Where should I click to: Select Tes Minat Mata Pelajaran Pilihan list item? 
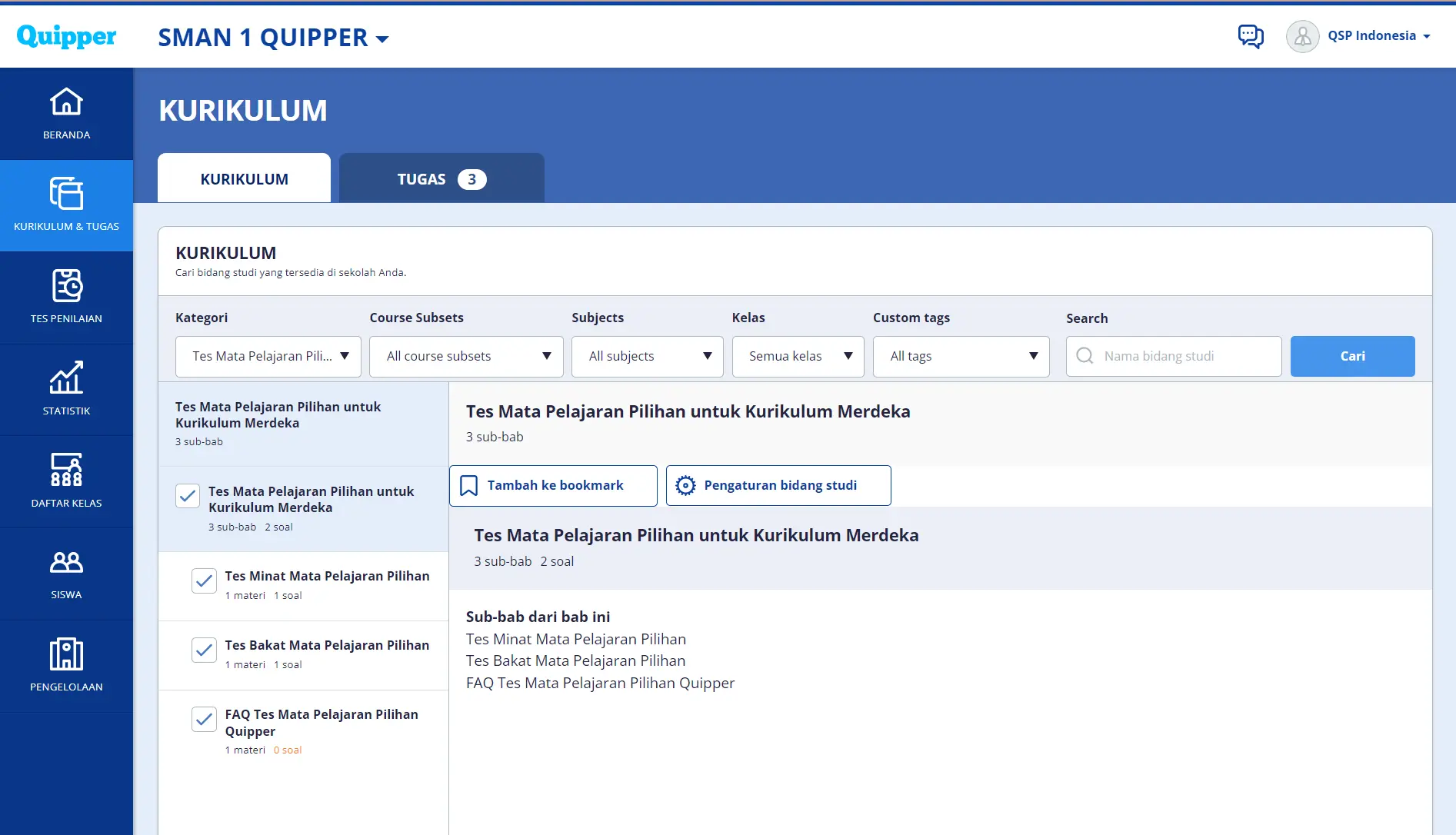click(303, 586)
